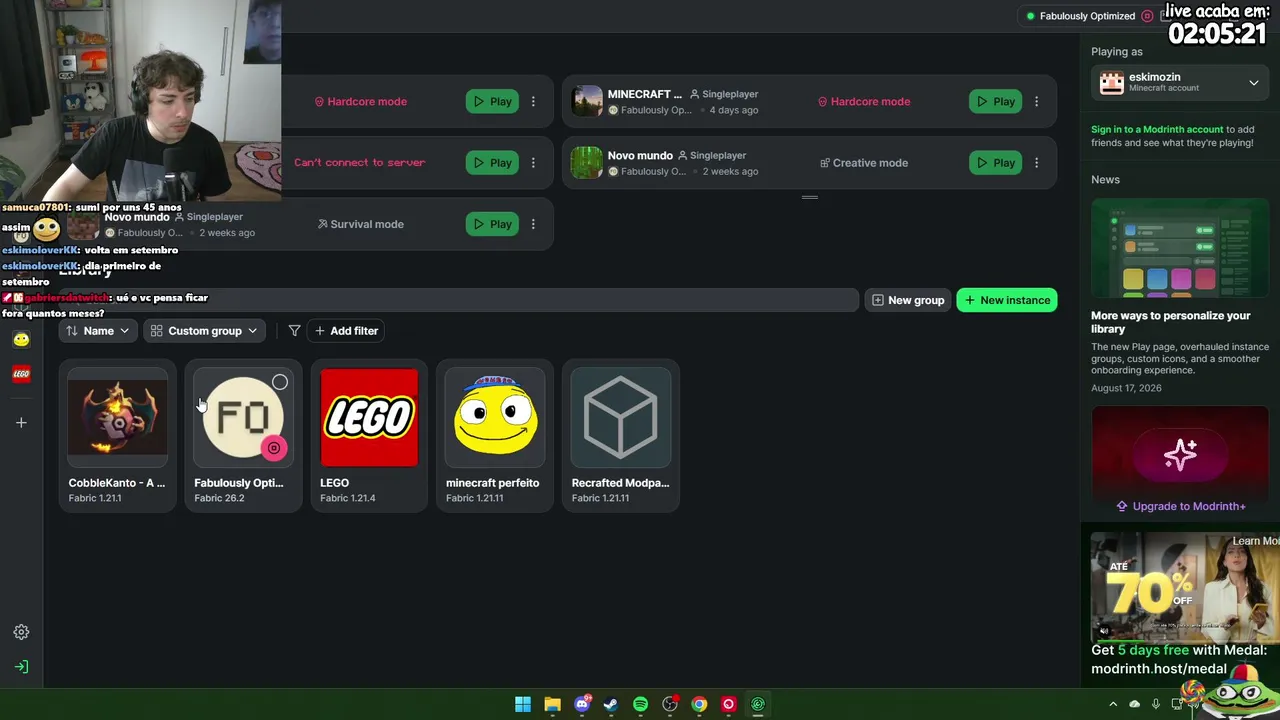This screenshot has height=720, width=1280.
Task: Click Upgrade to Modrinth+
Action: click(1180, 506)
